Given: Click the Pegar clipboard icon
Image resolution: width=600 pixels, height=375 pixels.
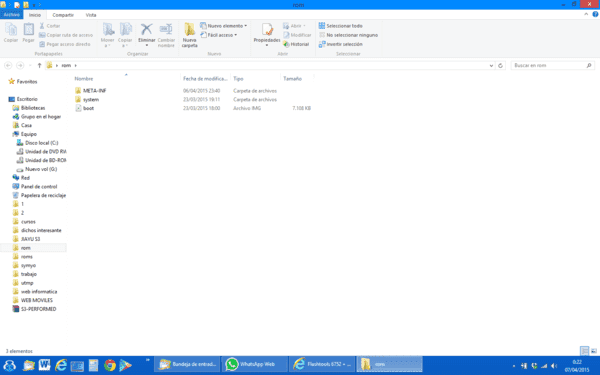Looking at the screenshot, I should [28, 33].
